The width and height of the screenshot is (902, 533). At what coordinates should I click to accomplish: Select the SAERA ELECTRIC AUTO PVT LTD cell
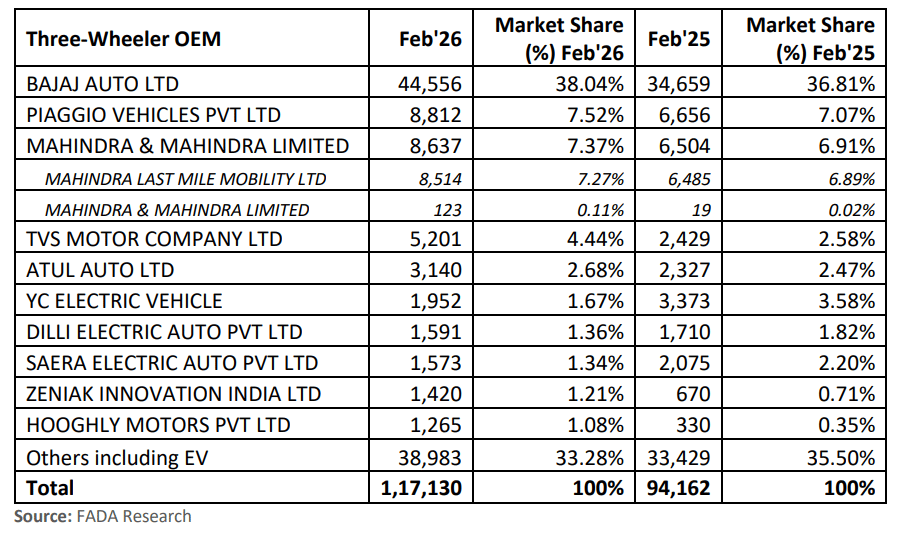[172, 363]
